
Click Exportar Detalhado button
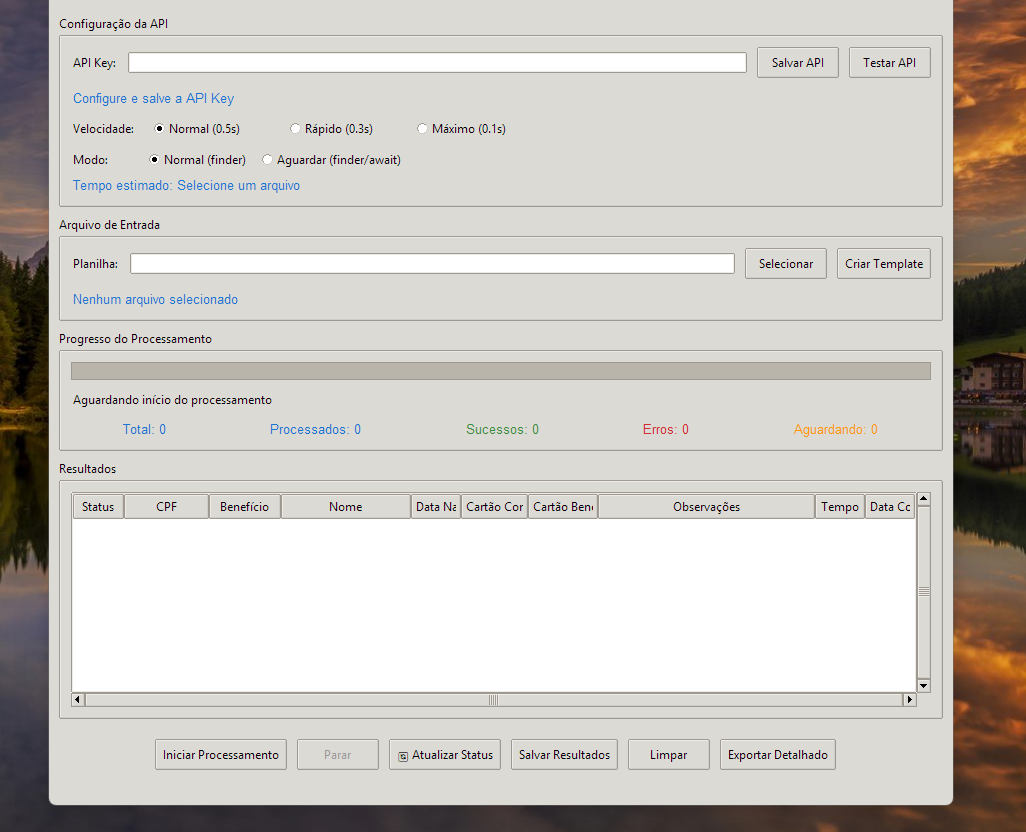pos(777,755)
